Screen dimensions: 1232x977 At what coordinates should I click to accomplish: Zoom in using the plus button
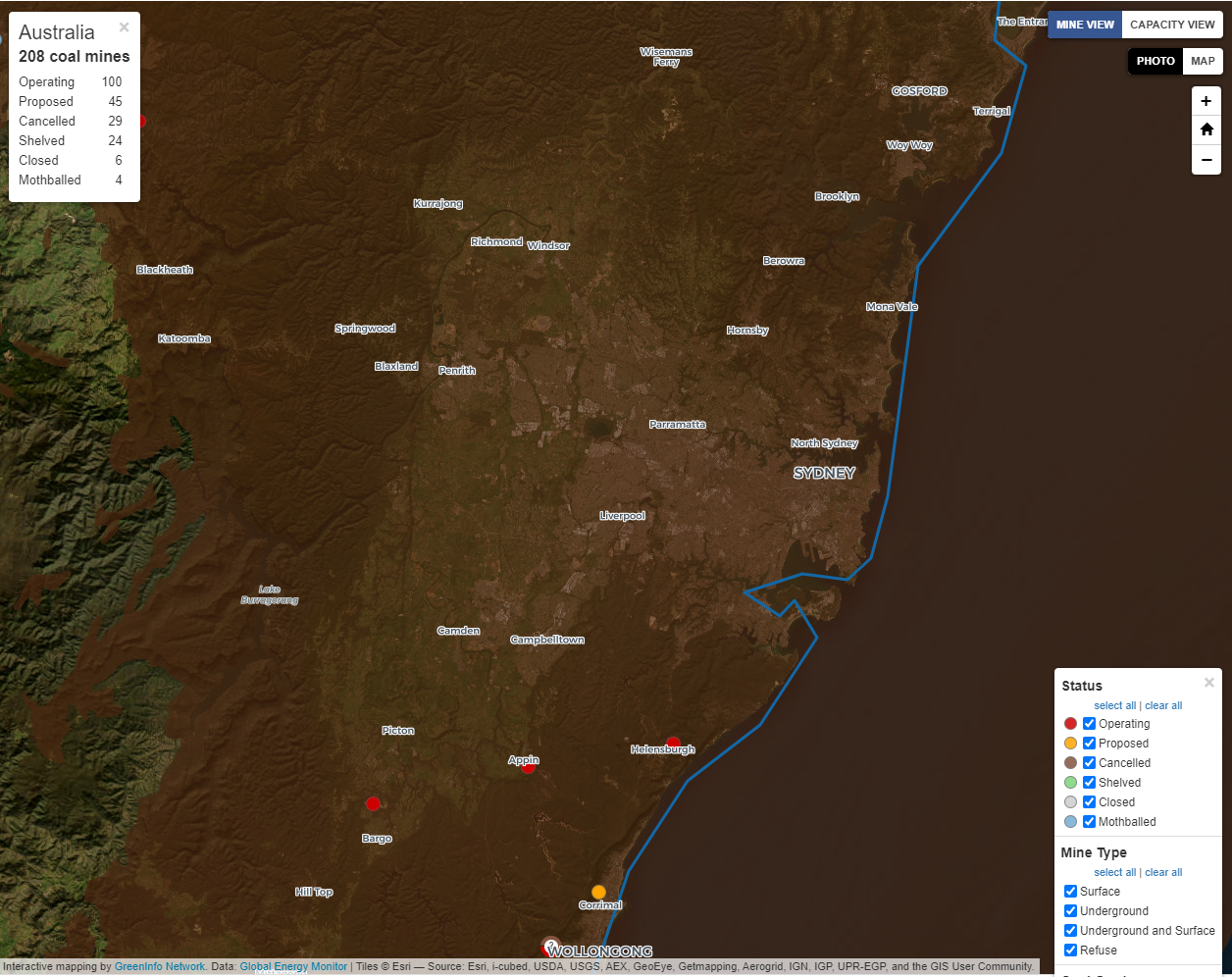tap(1206, 101)
